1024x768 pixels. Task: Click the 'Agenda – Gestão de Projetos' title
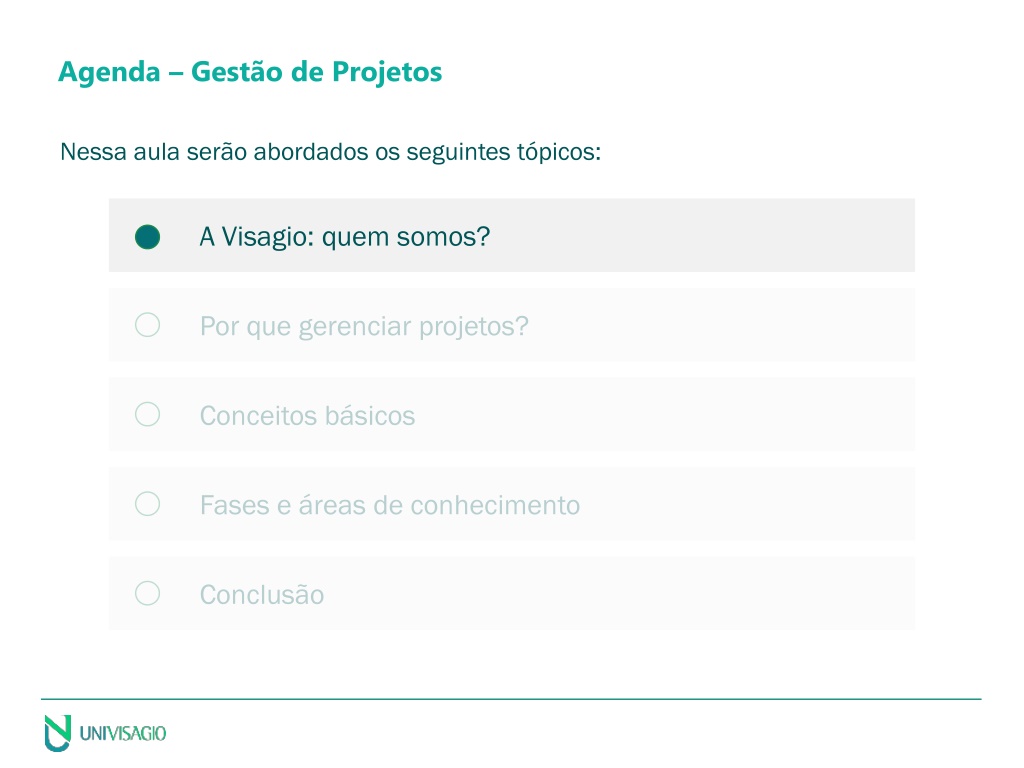point(250,72)
